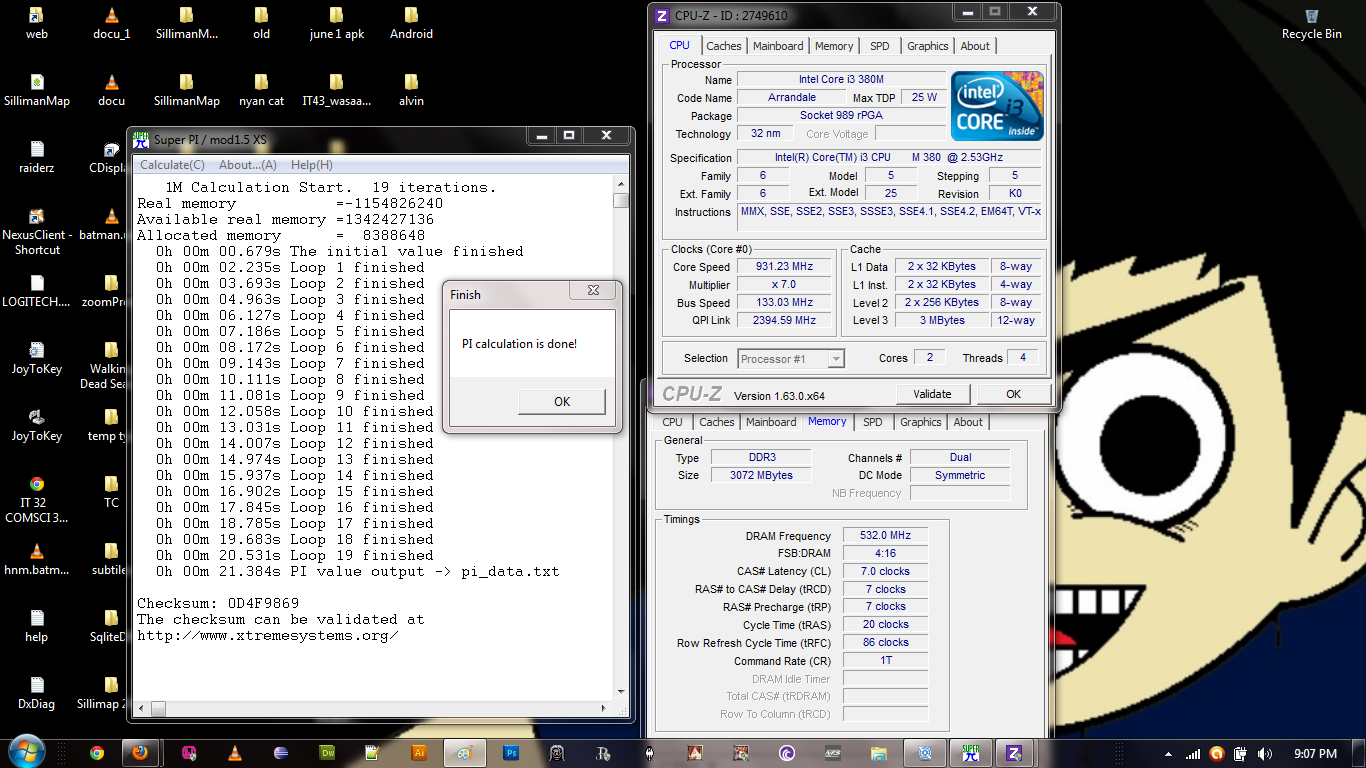Click the OK button in CPU-Z

1013,394
